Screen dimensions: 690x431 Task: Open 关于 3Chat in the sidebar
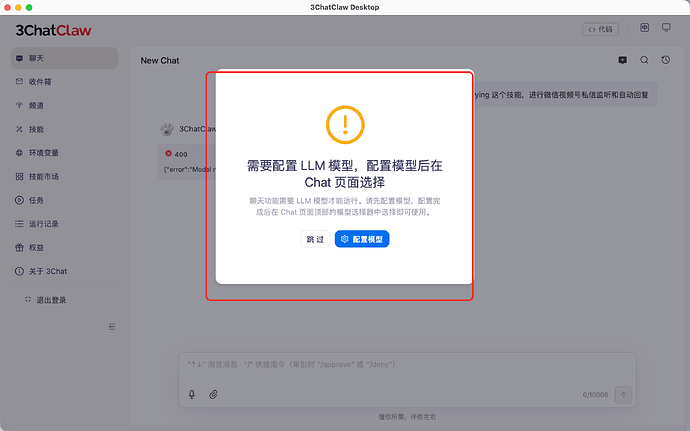tap(64, 271)
